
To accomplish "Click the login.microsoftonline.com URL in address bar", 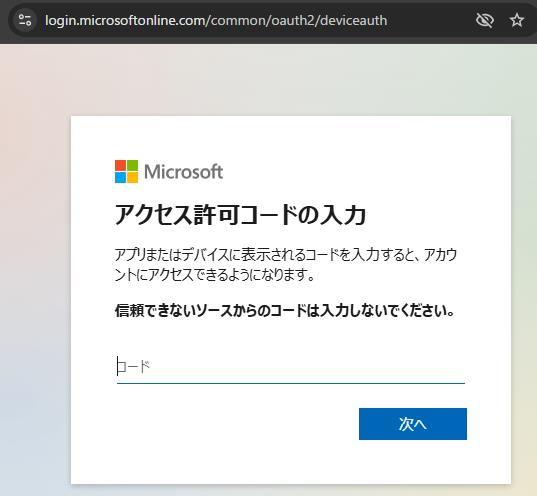I will (216, 21).
